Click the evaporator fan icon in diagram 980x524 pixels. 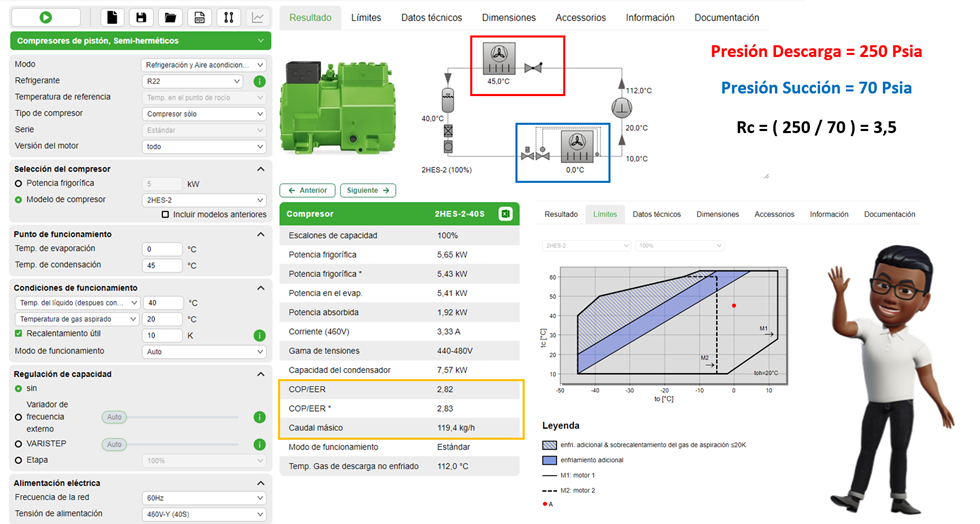(576, 147)
